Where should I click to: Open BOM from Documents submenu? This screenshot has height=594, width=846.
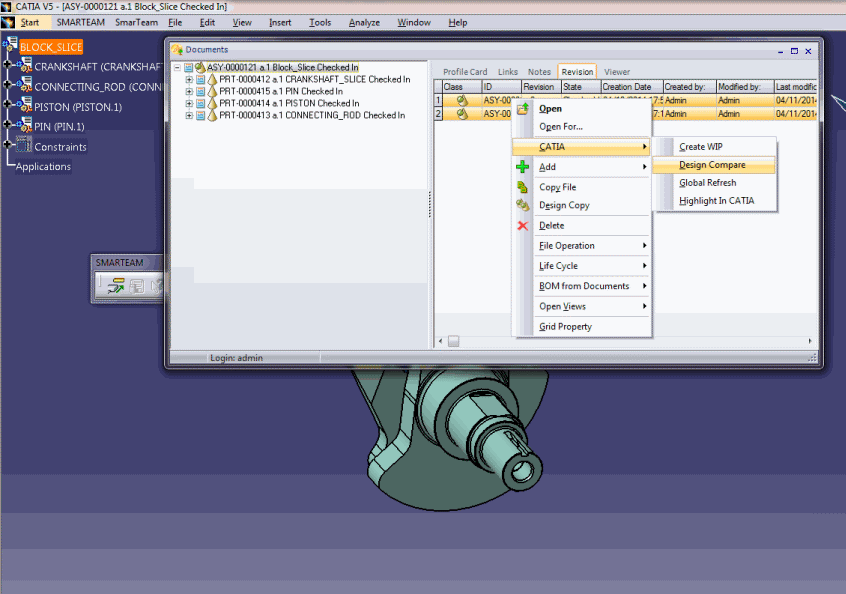582,286
